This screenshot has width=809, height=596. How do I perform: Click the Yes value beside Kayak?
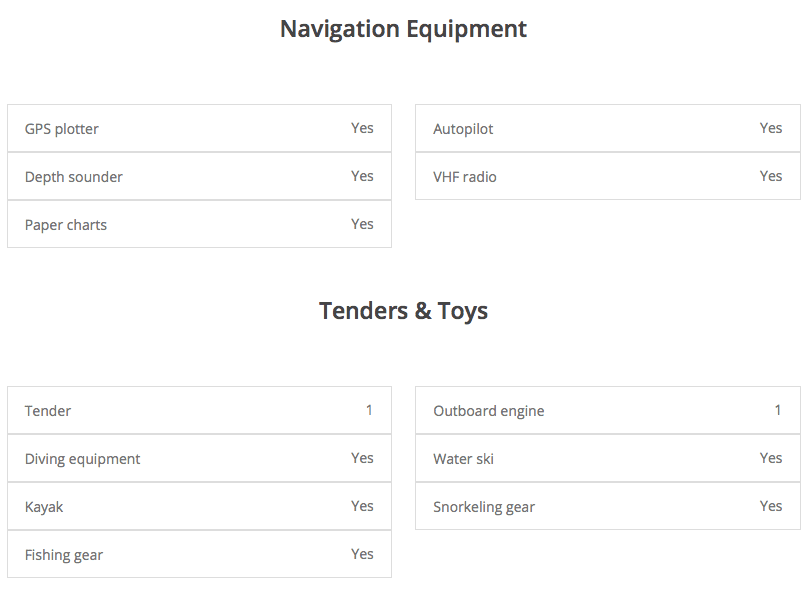[362, 506]
